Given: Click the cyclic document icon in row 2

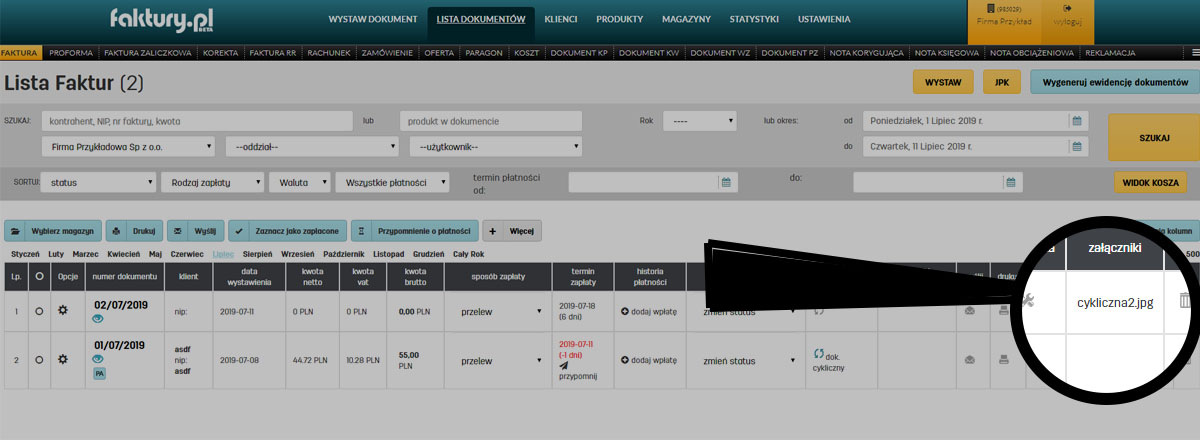Looking at the screenshot, I should click(819, 353).
